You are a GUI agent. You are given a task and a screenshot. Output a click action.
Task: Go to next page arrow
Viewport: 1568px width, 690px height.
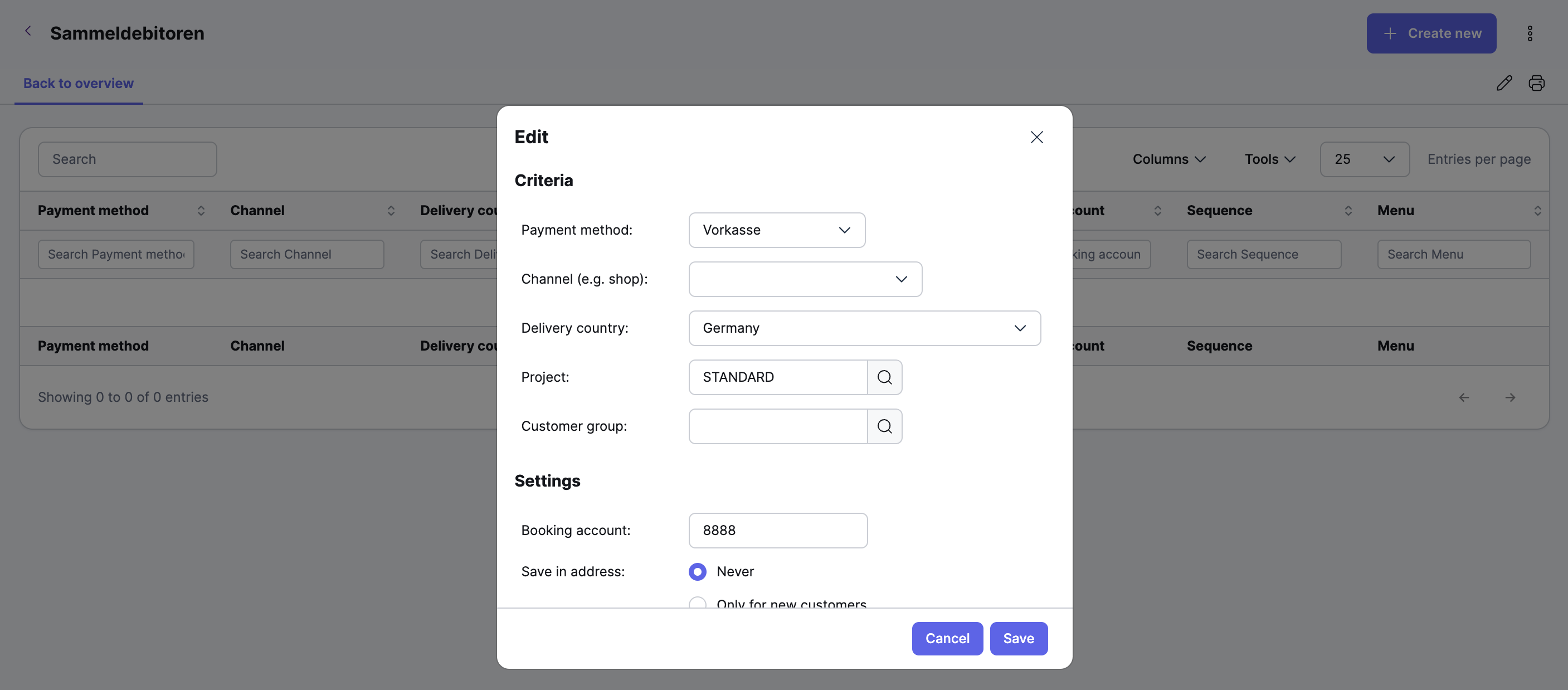(1510, 398)
